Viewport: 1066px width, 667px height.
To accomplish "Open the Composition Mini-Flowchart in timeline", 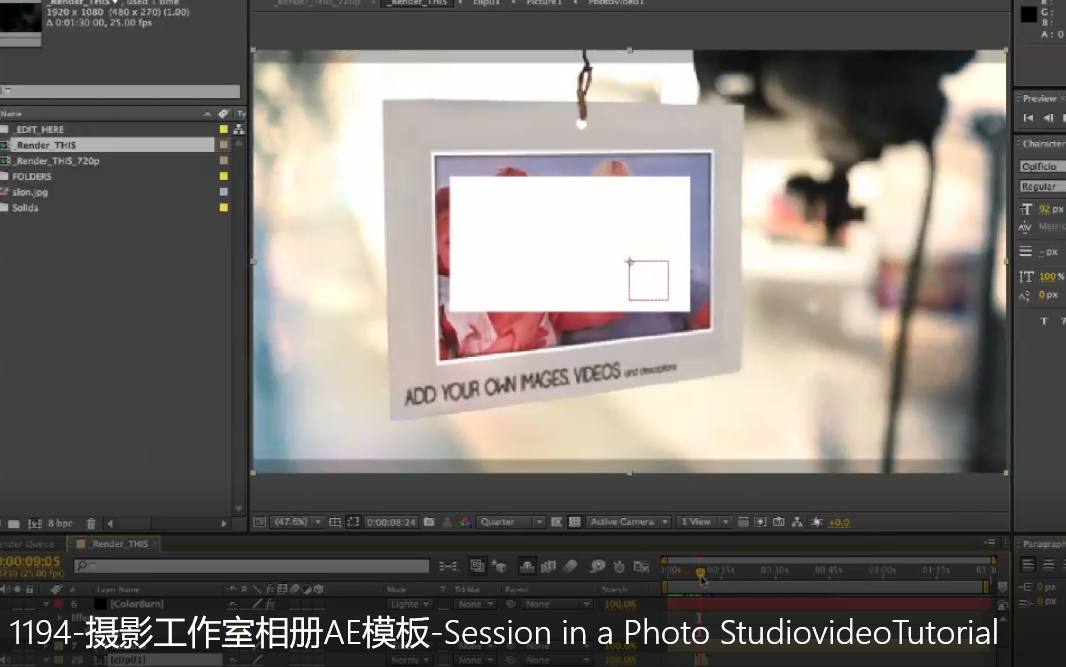I will point(448,566).
